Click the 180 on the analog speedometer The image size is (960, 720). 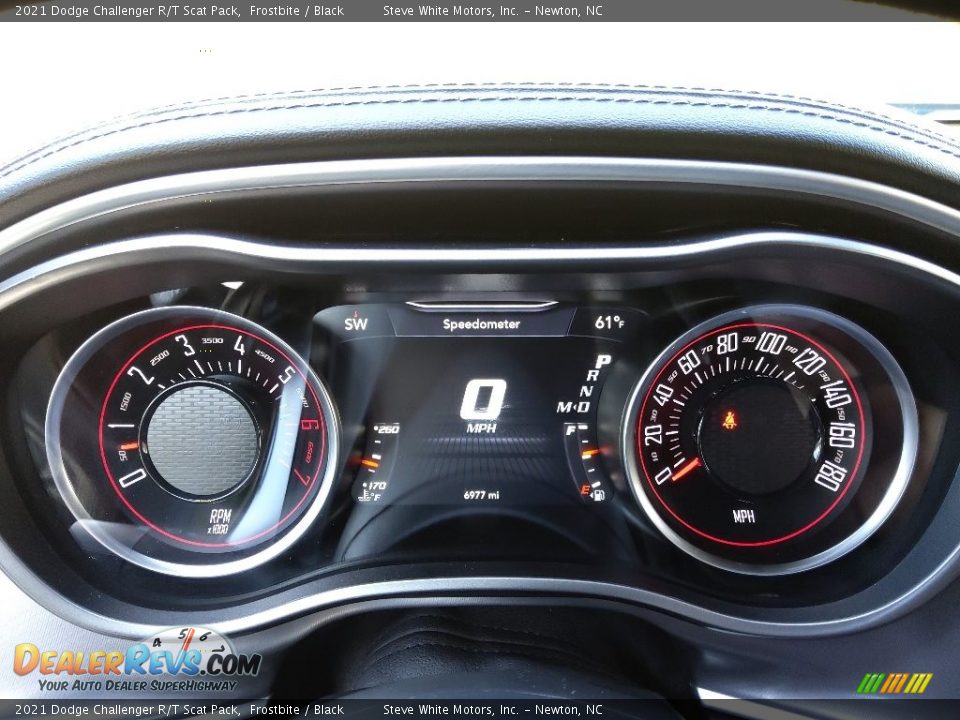point(831,476)
